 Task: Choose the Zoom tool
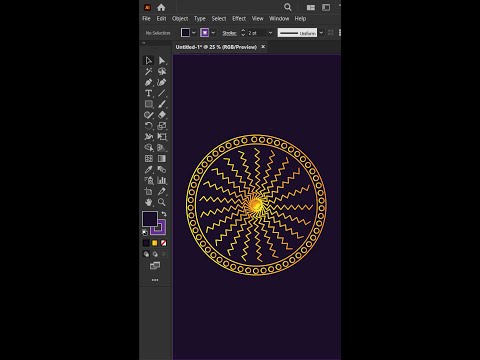(162, 202)
